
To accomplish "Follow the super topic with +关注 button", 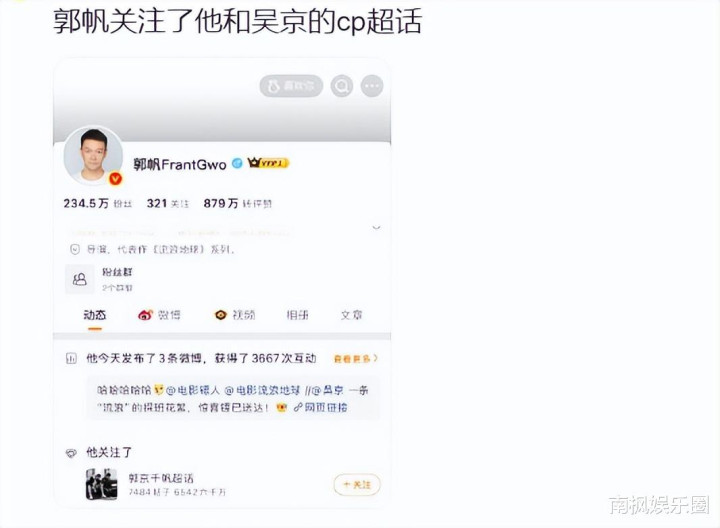I will [x=357, y=484].
